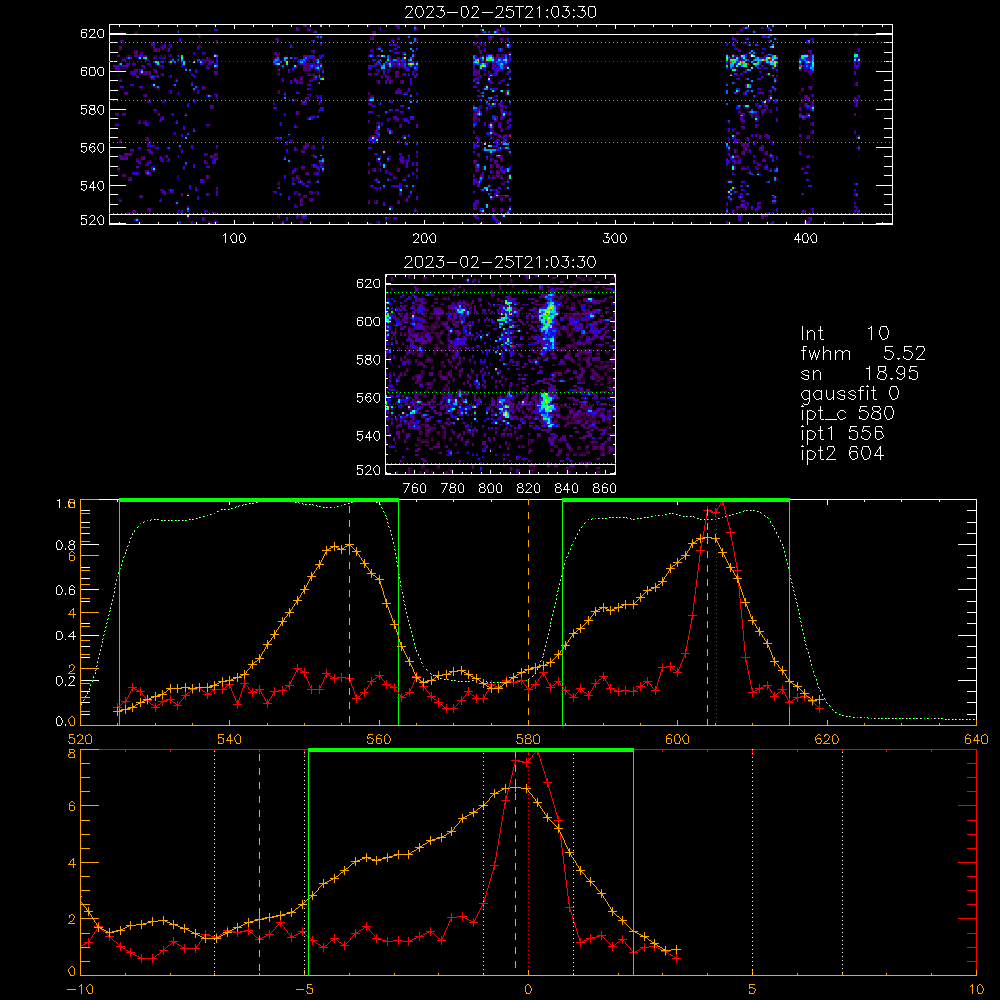Click x-axis label 800 on middle image
Screen dimensions: 1000x1000
490,489
